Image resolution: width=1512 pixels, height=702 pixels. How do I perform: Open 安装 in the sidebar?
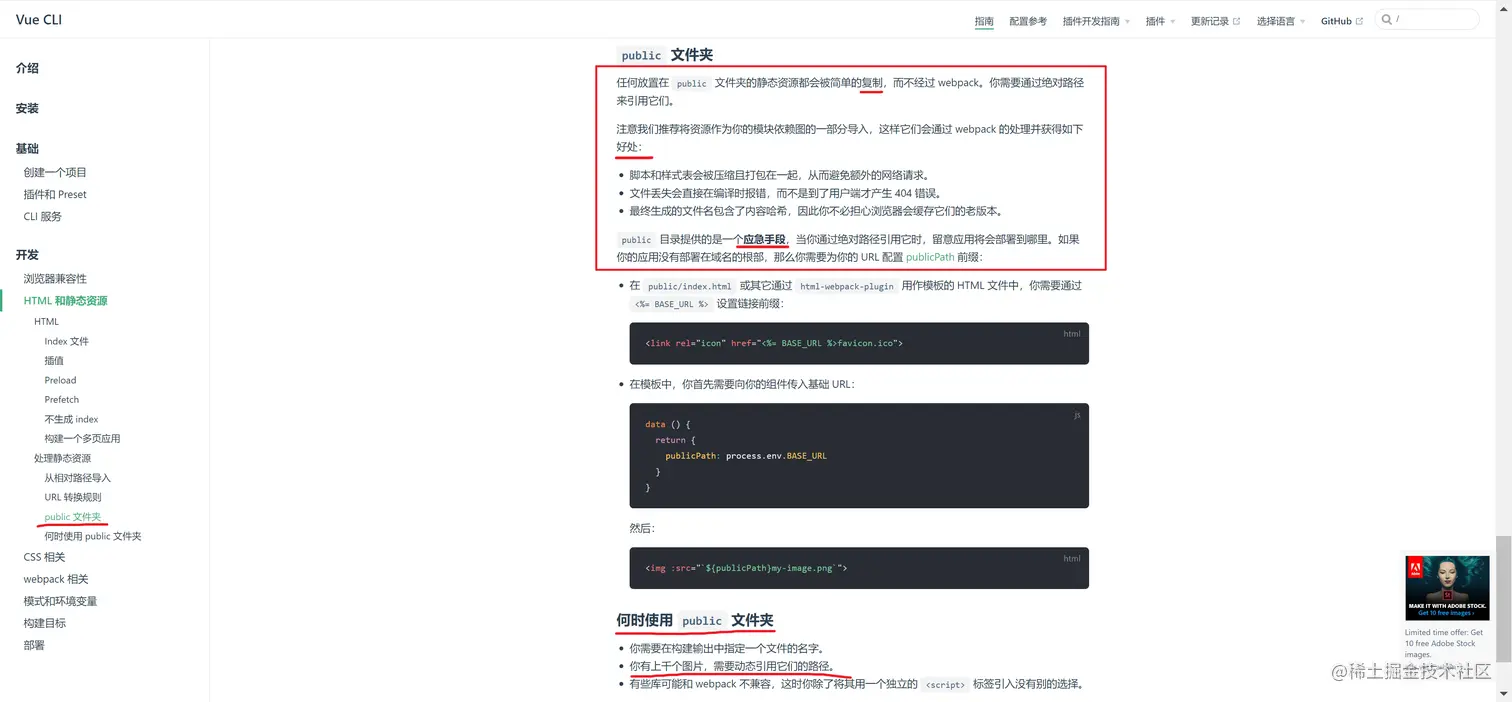(x=27, y=108)
